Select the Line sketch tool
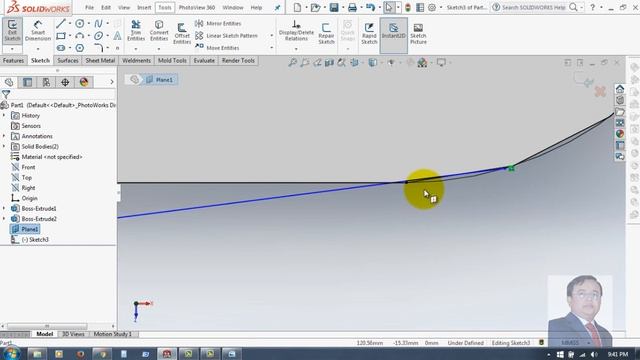The height and width of the screenshot is (360, 640). 61,24
